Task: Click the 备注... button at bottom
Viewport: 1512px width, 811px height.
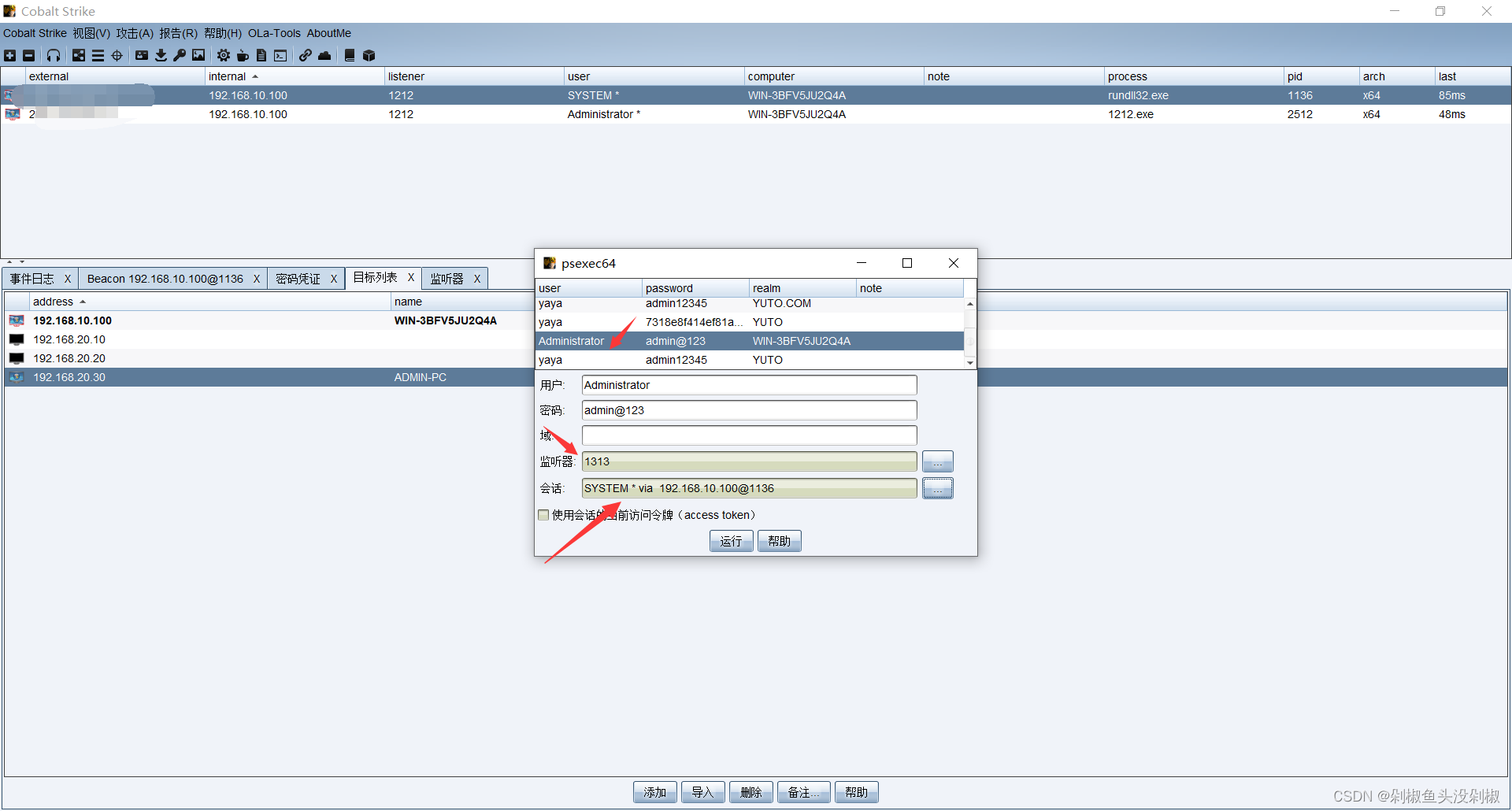Action: point(803,792)
